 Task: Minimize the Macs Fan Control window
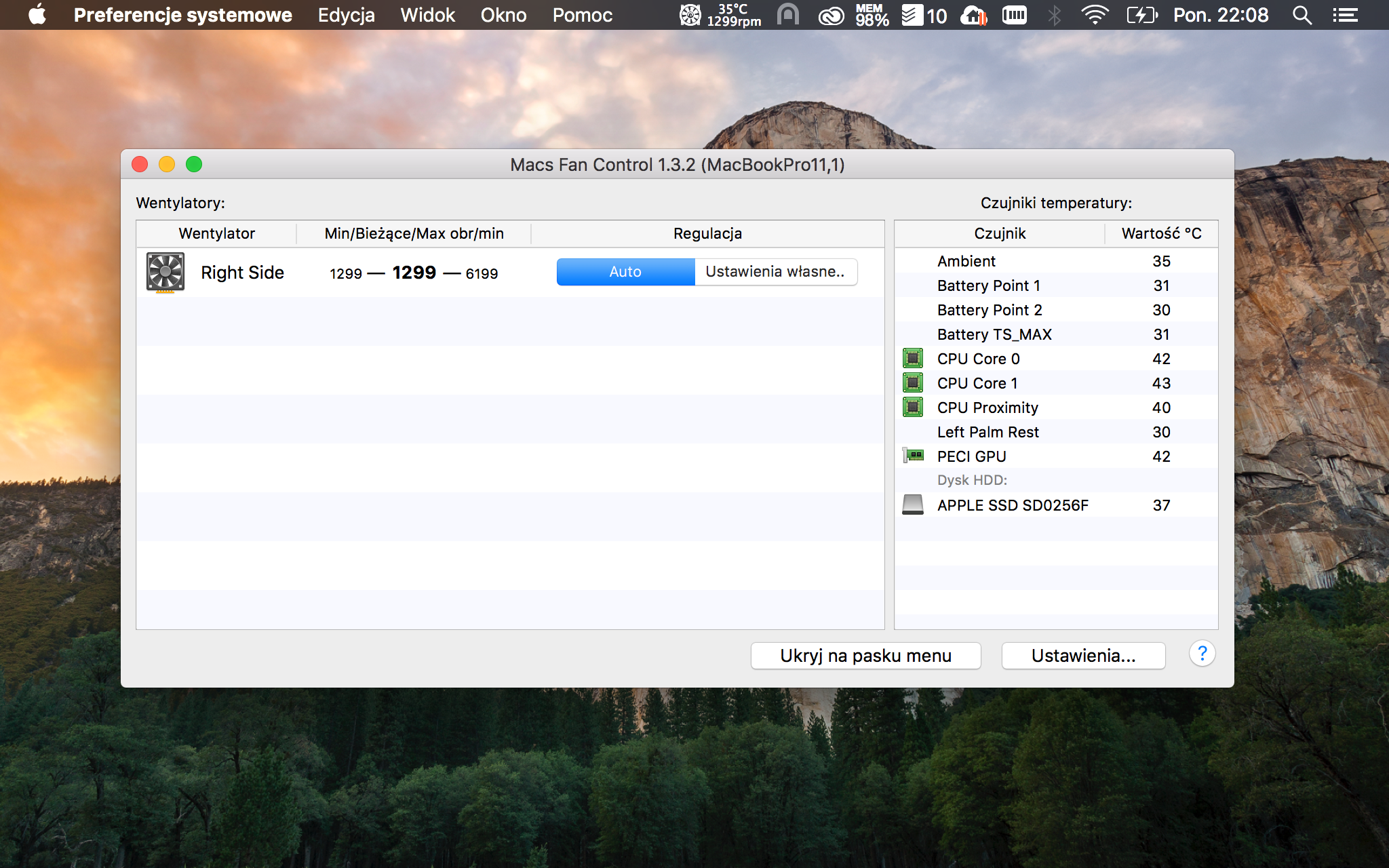pos(167,164)
